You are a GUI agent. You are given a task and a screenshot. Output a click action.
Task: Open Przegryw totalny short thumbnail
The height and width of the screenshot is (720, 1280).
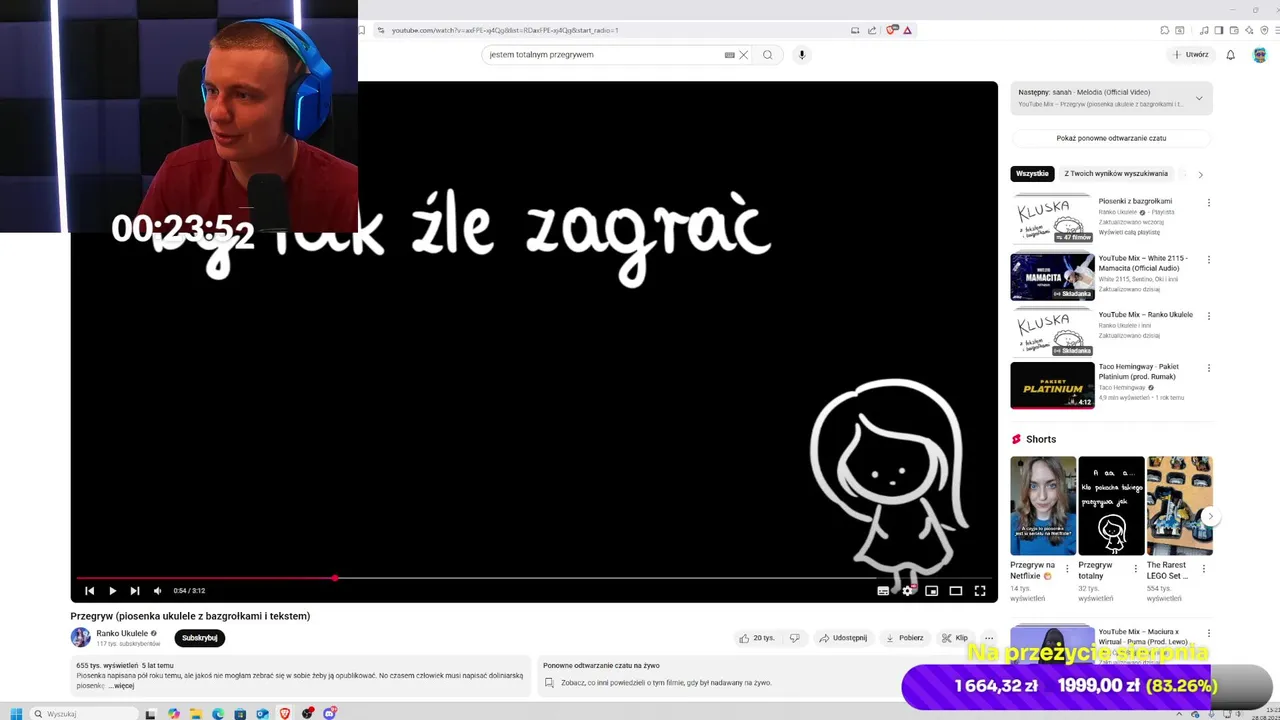pos(1111,506)
